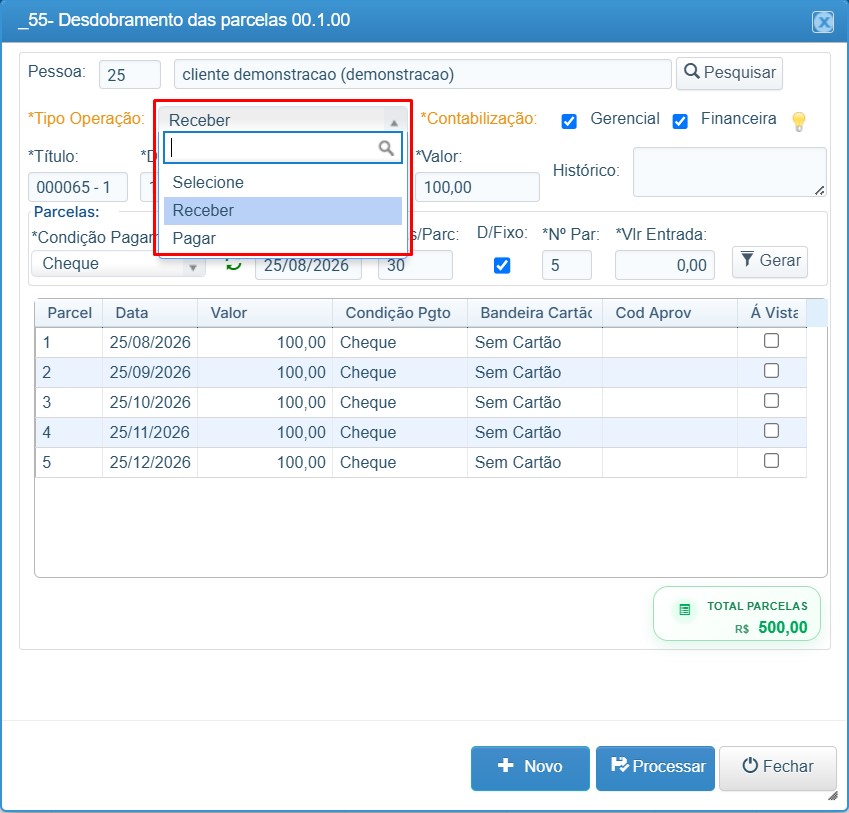Click the Parcel column header

click(69, 313)
